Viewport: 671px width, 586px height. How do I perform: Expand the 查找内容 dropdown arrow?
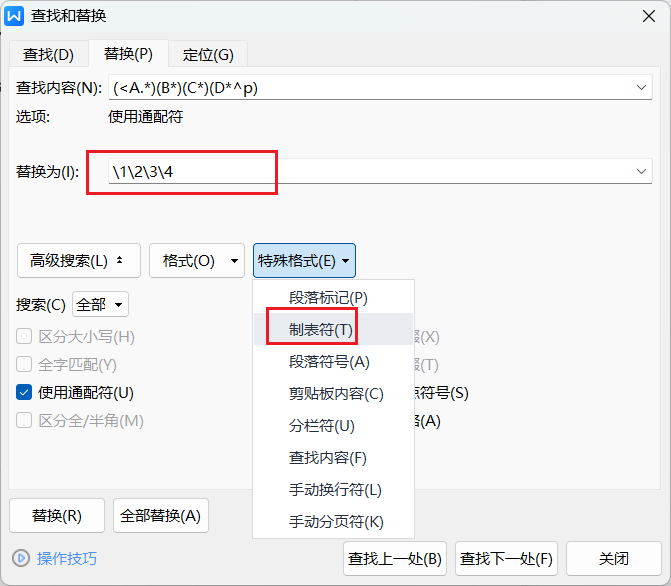pos(641,88)
